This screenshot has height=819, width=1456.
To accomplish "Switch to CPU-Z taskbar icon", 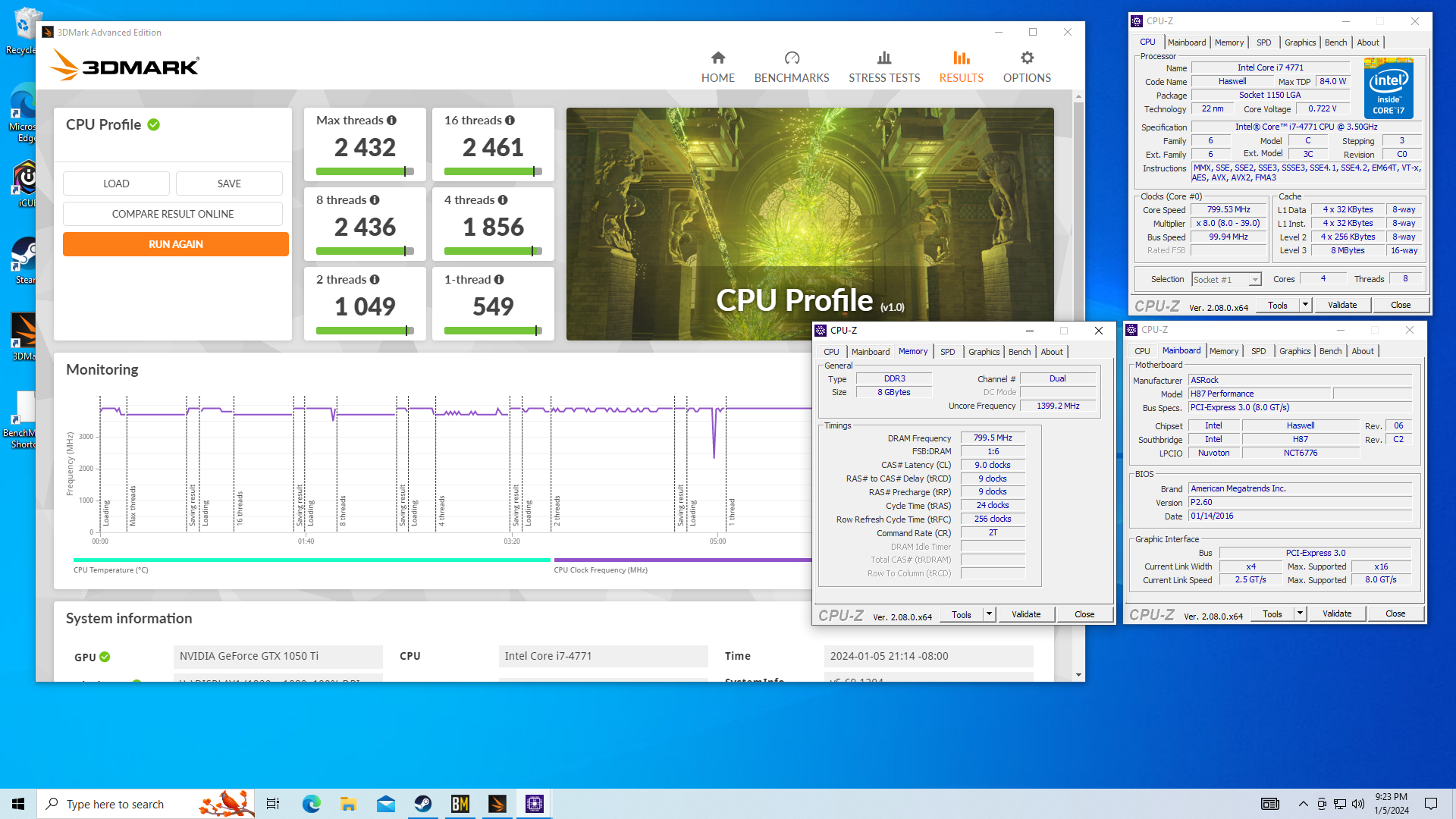I will pos(535,804).
